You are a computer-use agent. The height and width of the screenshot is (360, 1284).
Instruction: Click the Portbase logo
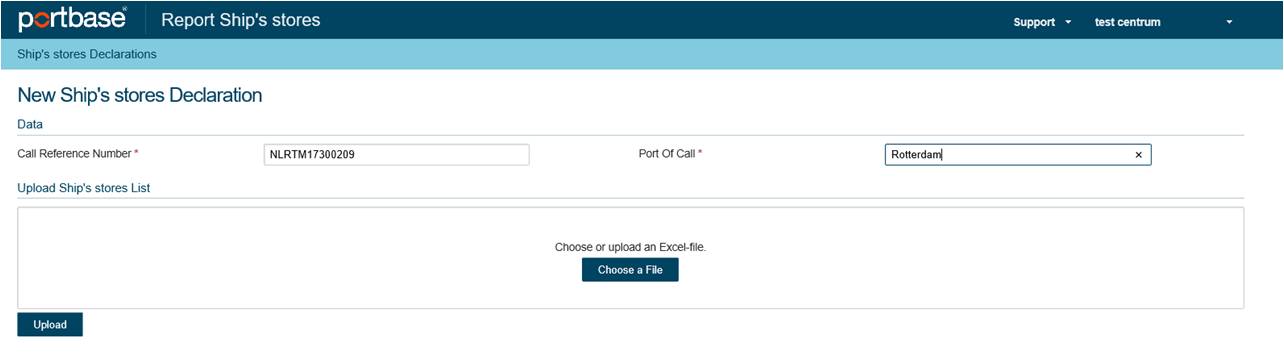(72, 20)
